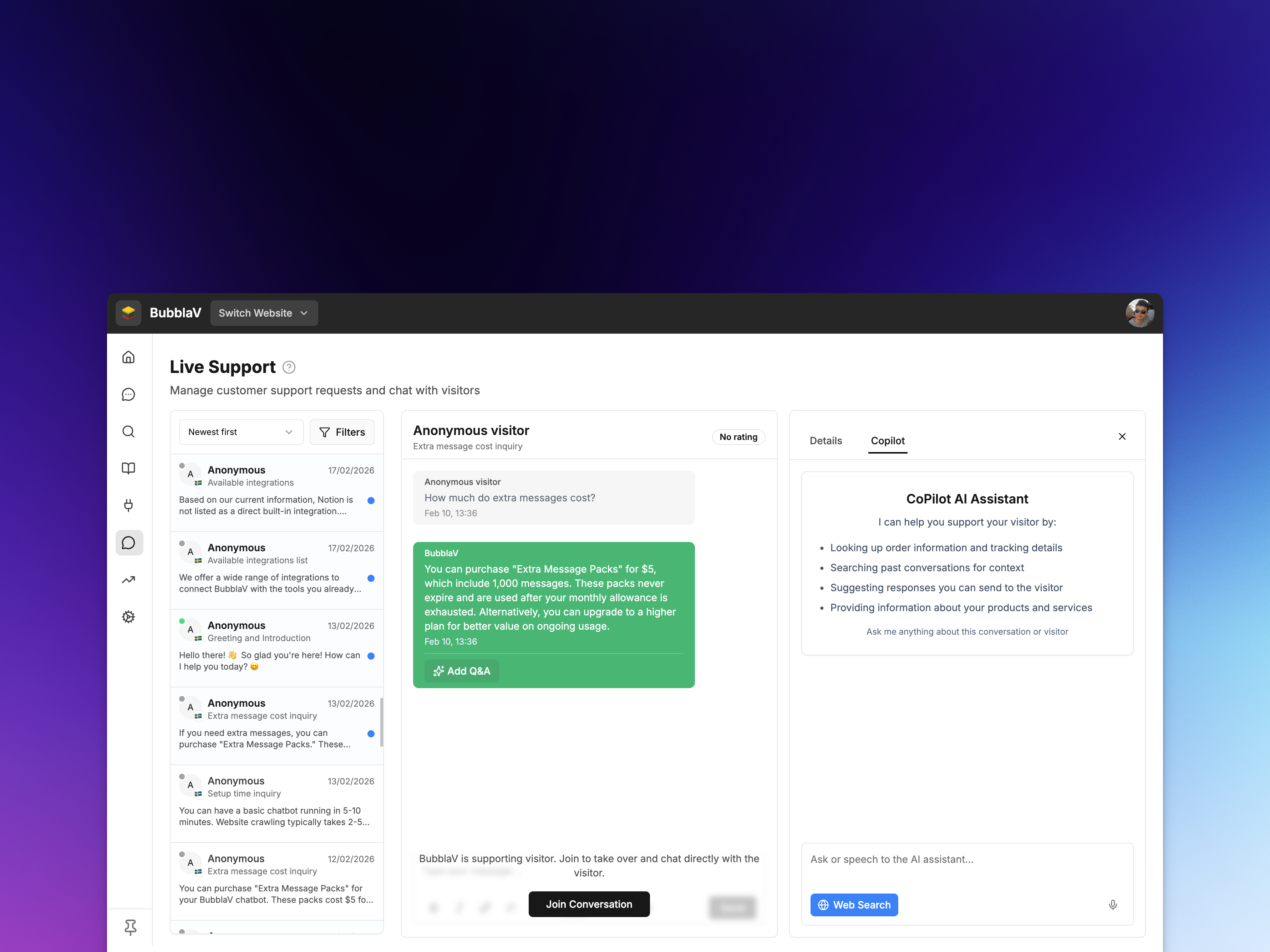Open the settings gear icon
The image size is (1270, 952).
click(x=129, y=616)
